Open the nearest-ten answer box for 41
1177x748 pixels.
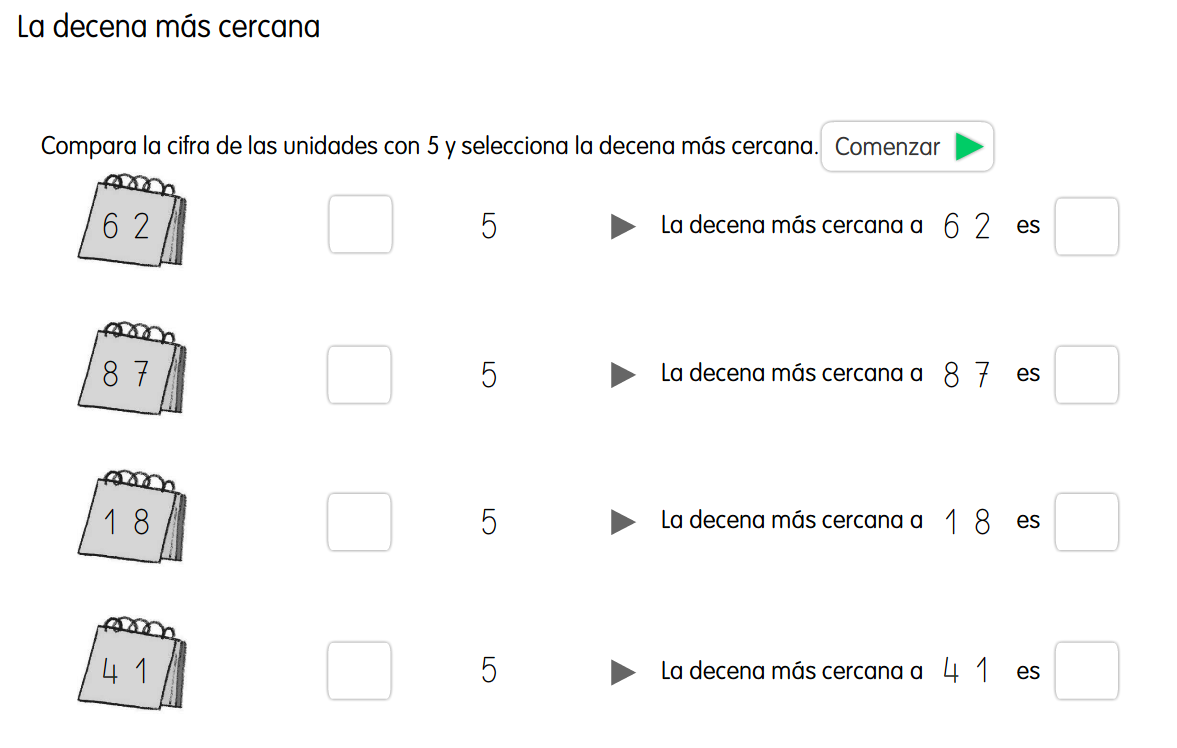(x=1086, y=670)
